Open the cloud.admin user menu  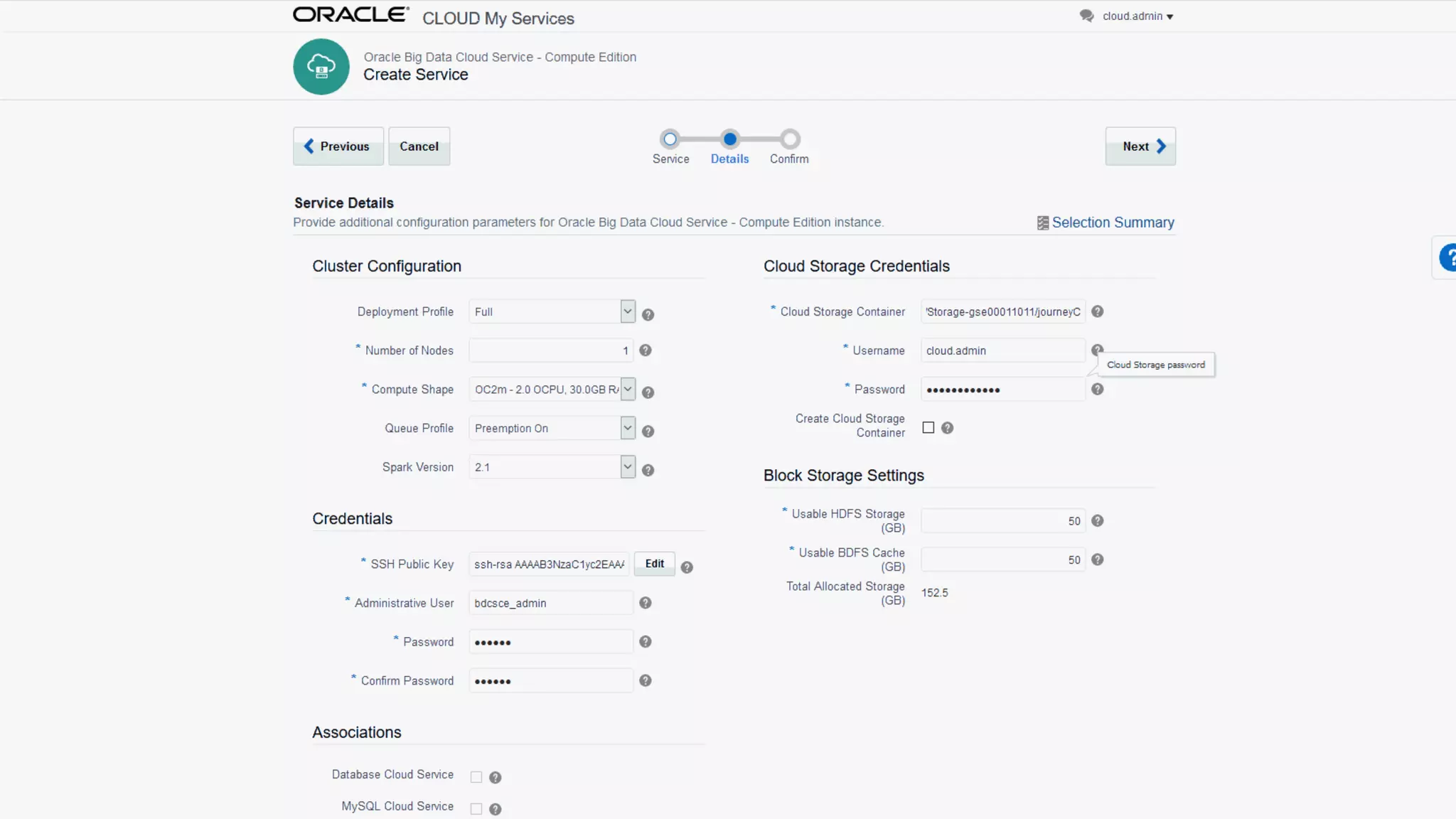1137,16
